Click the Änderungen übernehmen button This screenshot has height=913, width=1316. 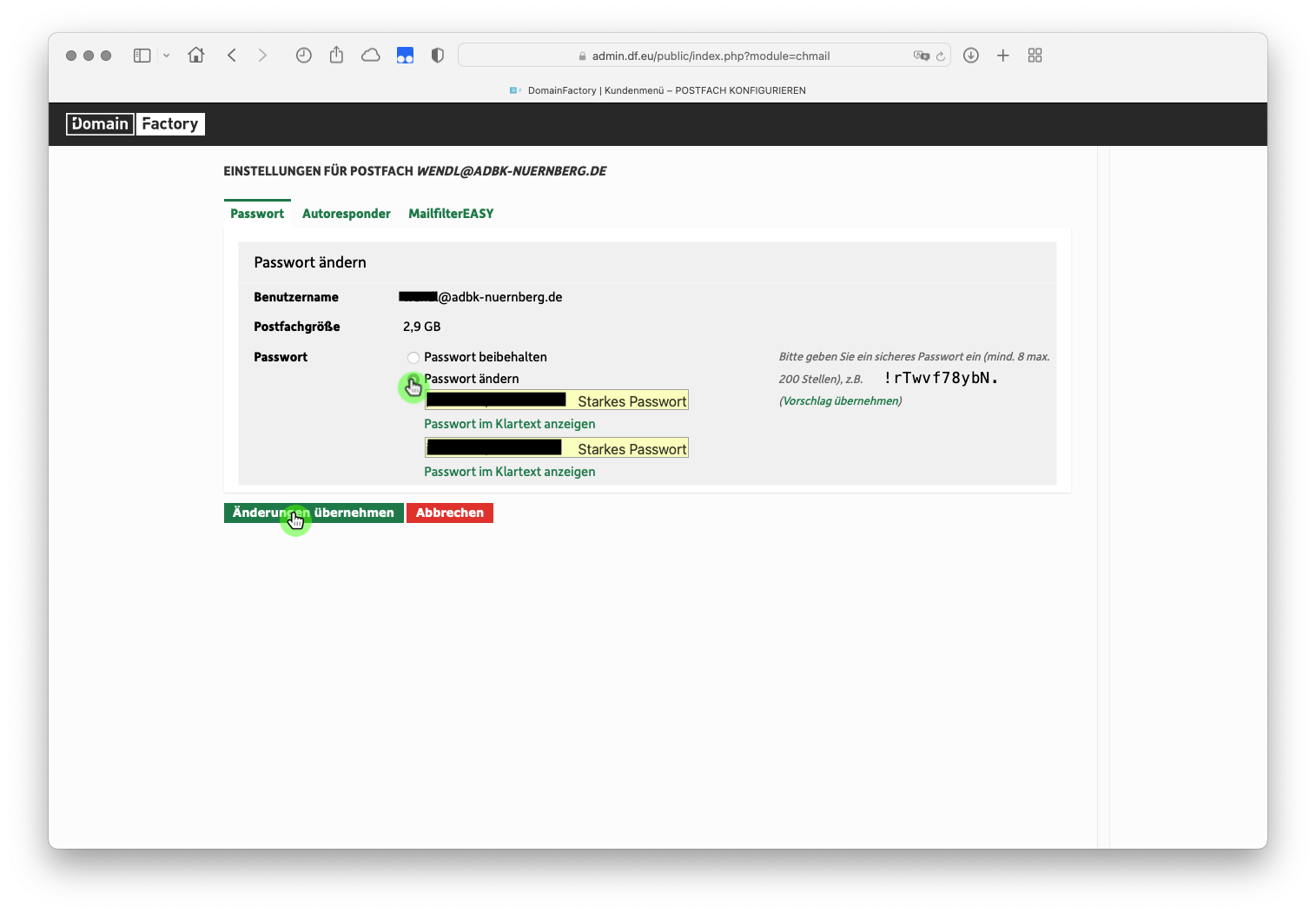314,513
